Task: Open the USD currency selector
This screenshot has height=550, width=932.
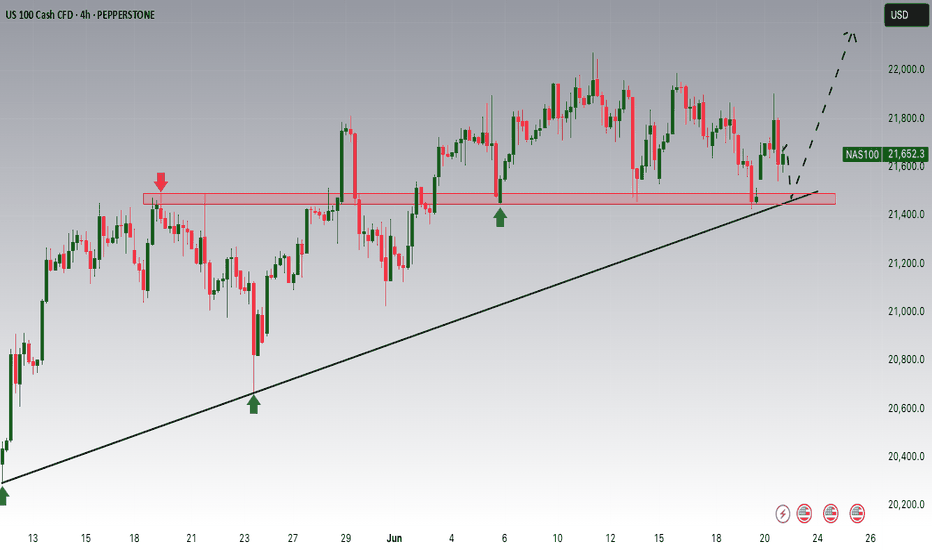Action: coord(906,15)
